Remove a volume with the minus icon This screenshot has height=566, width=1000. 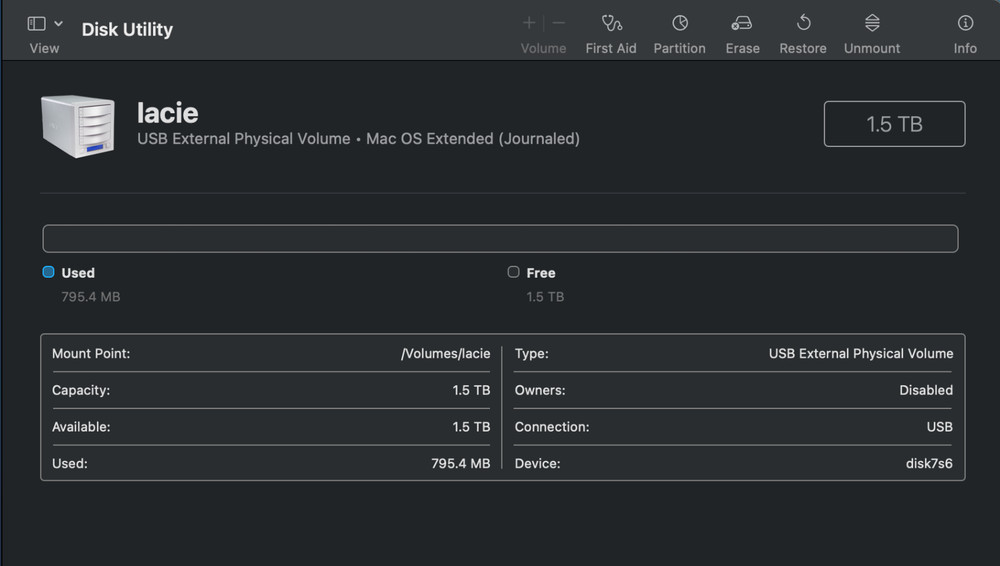click(x=559, y=23)
